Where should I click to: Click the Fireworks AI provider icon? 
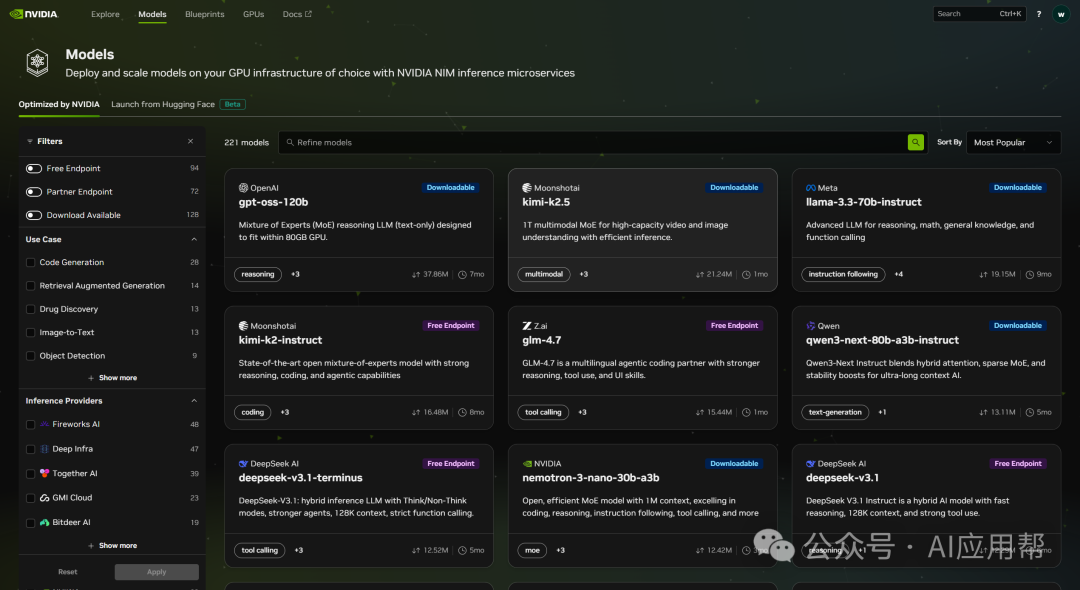point(44,424)
